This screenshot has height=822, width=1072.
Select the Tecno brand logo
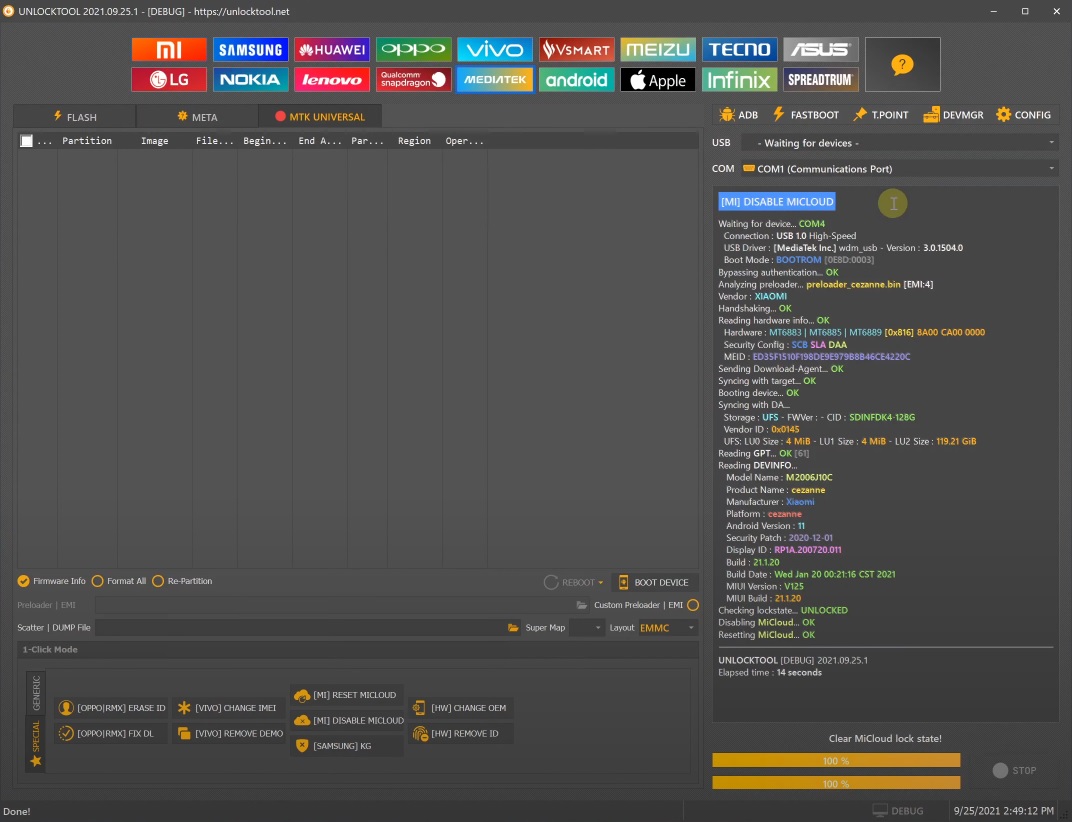coord(739,49)
